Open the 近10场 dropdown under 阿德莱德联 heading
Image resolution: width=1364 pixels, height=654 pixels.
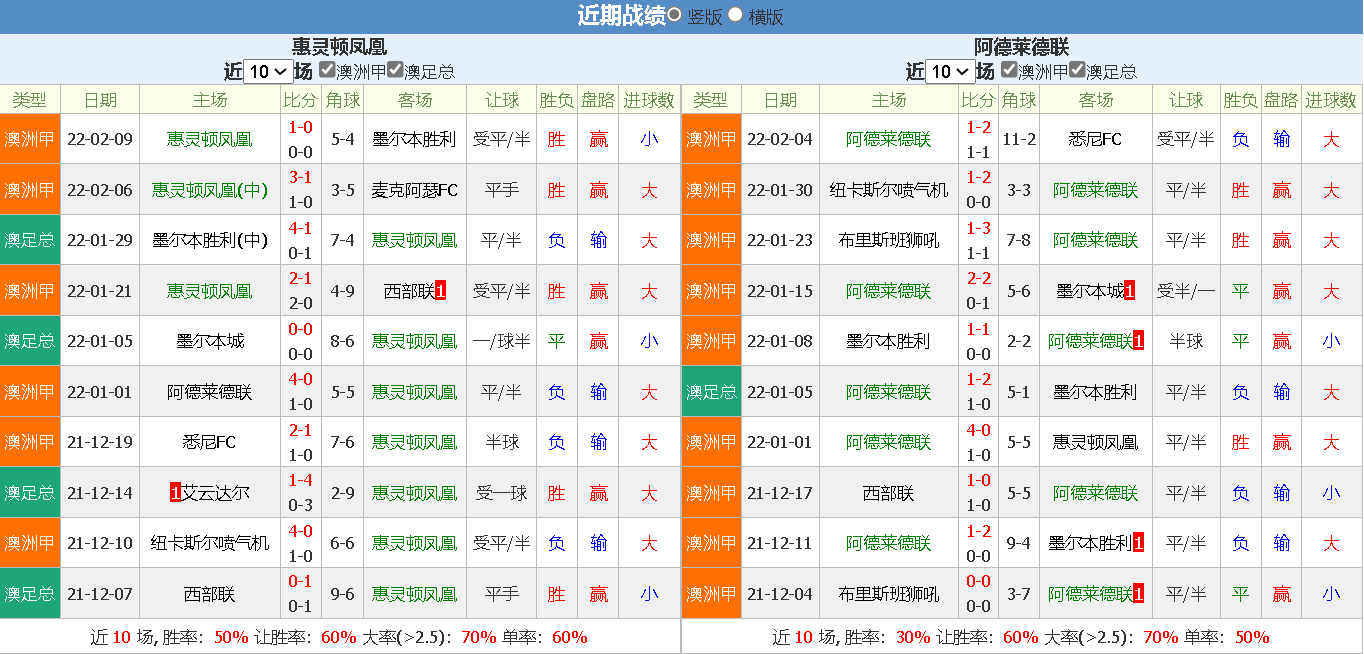[x=950, y=71]
